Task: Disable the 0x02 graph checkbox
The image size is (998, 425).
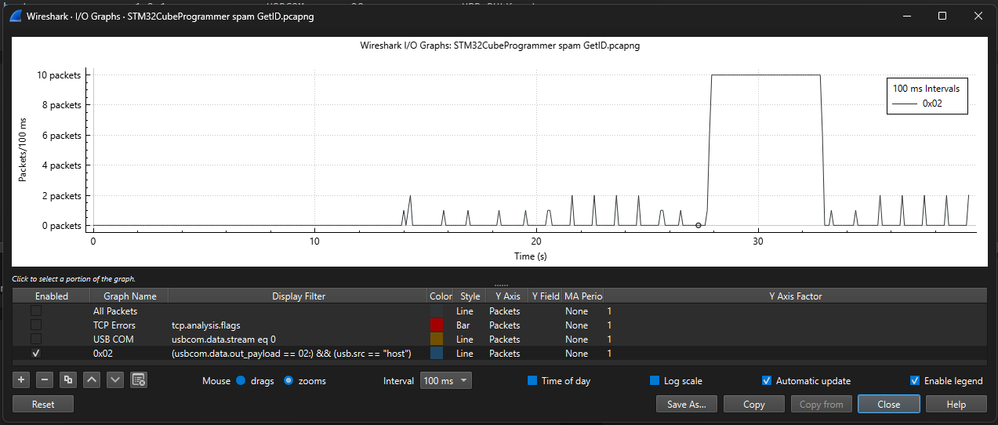Action: click(36, 353)
